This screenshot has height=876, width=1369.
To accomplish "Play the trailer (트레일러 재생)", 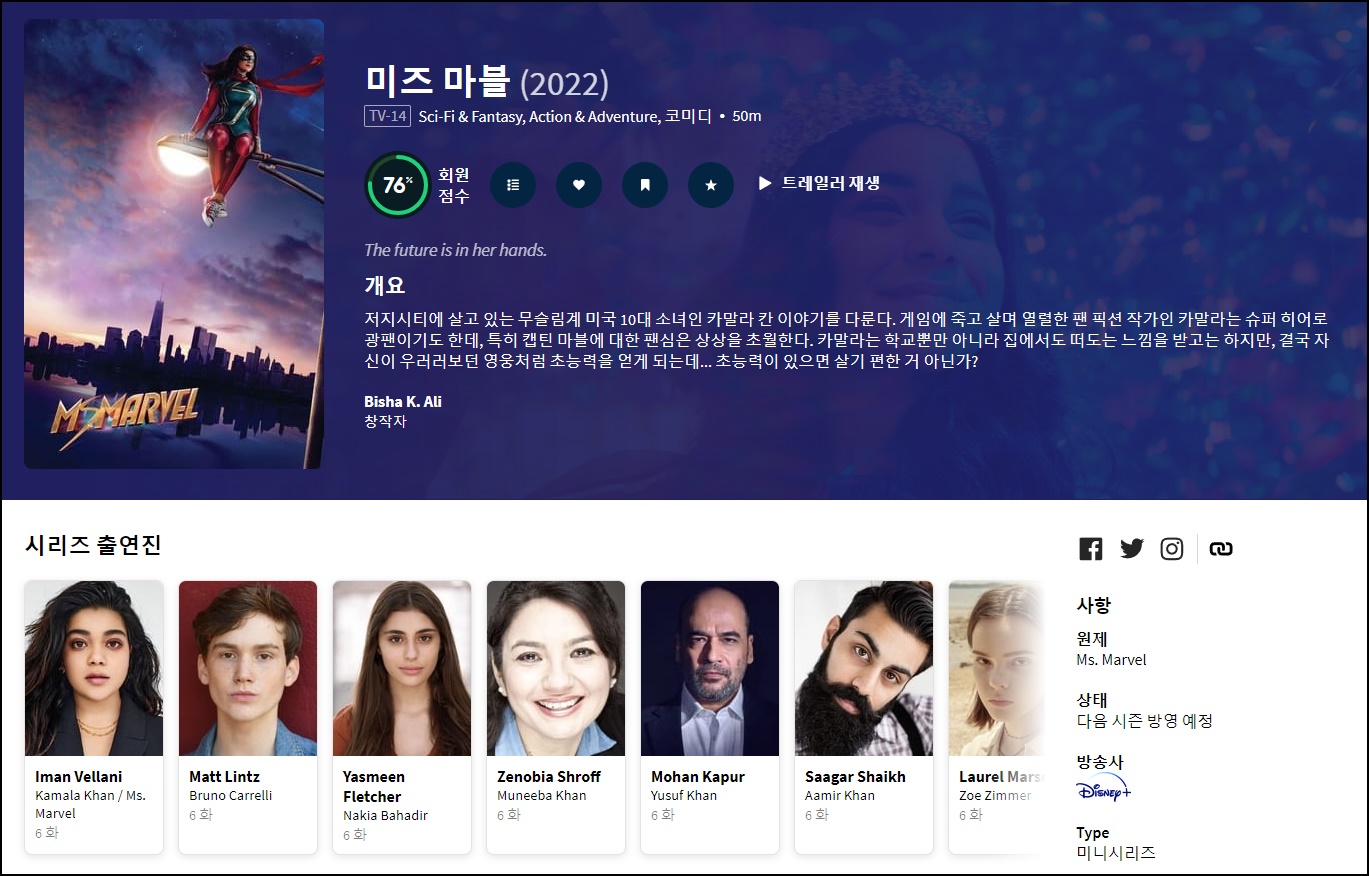I will click(819, 183).
